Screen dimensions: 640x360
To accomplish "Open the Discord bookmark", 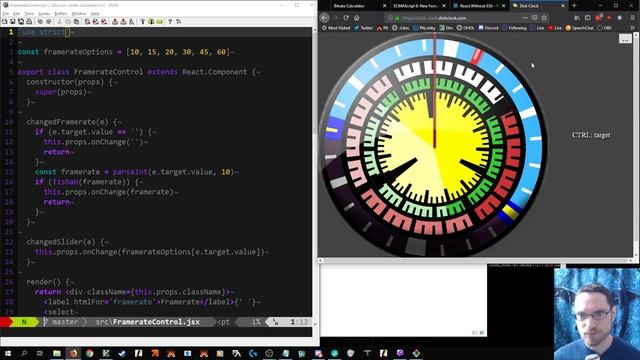I will (x=488, y=28).
